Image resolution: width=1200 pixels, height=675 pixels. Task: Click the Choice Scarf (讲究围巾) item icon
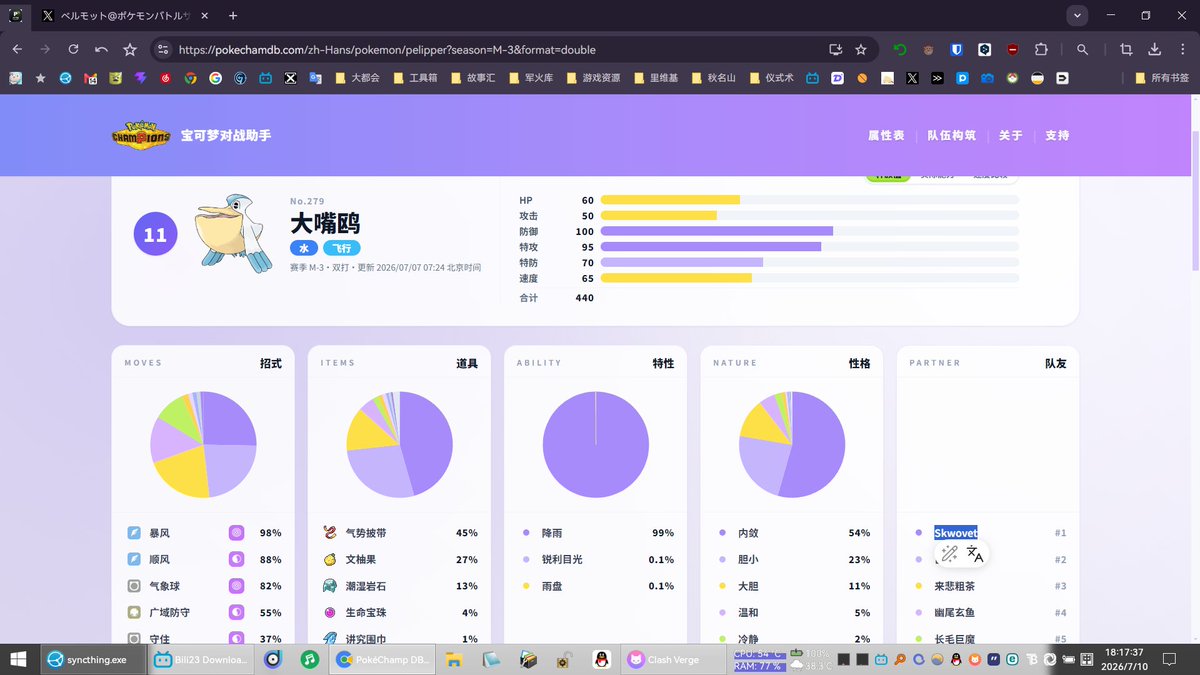[330, 638]
